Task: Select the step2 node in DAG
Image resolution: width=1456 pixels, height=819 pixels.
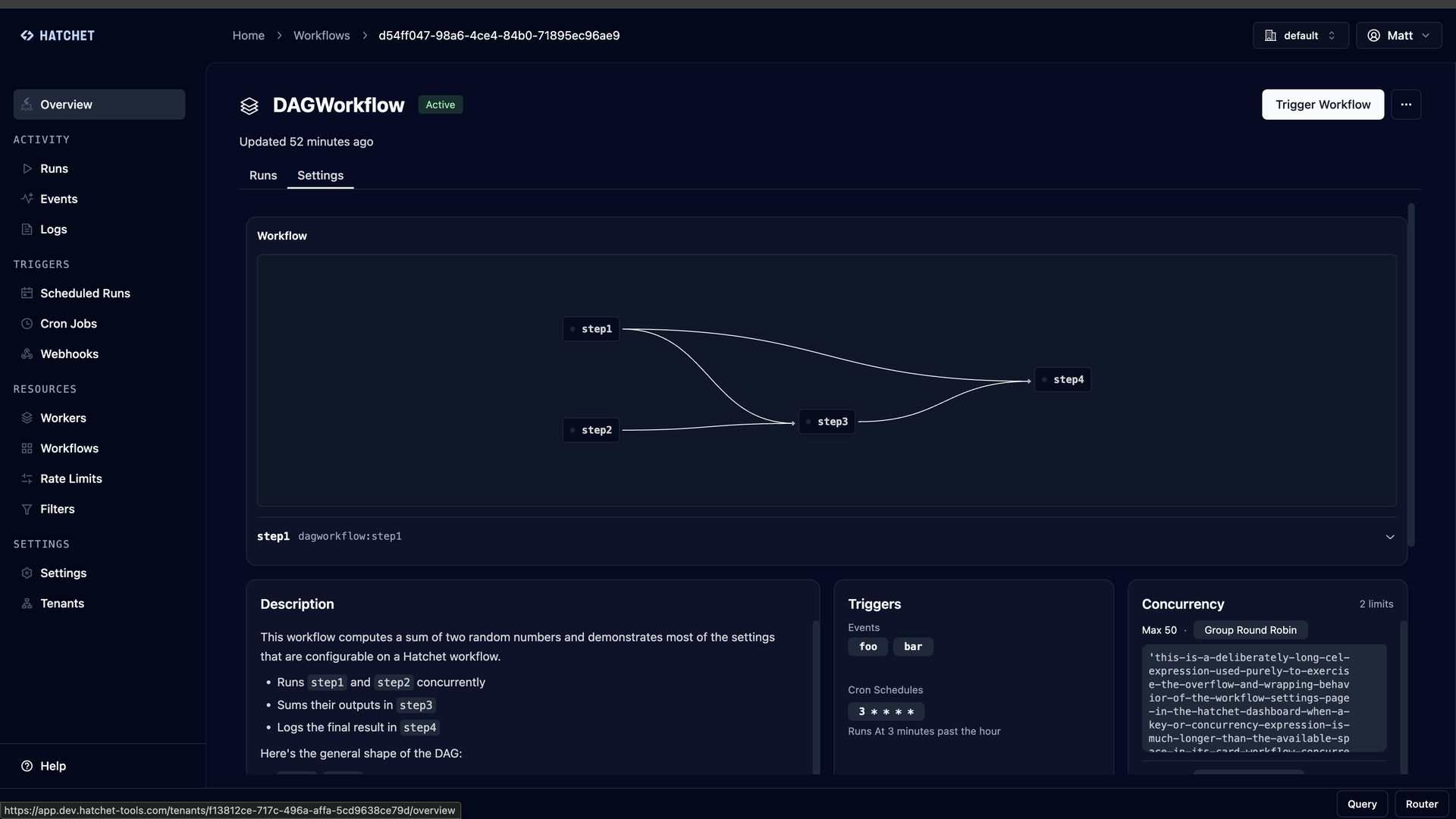Action: 591,430
